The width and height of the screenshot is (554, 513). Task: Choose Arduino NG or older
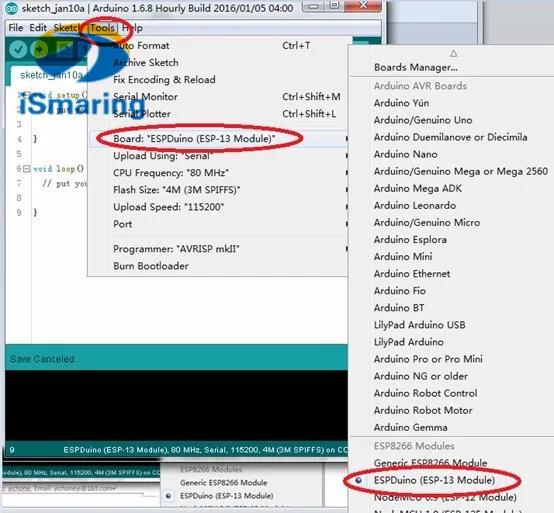point(421,376)
